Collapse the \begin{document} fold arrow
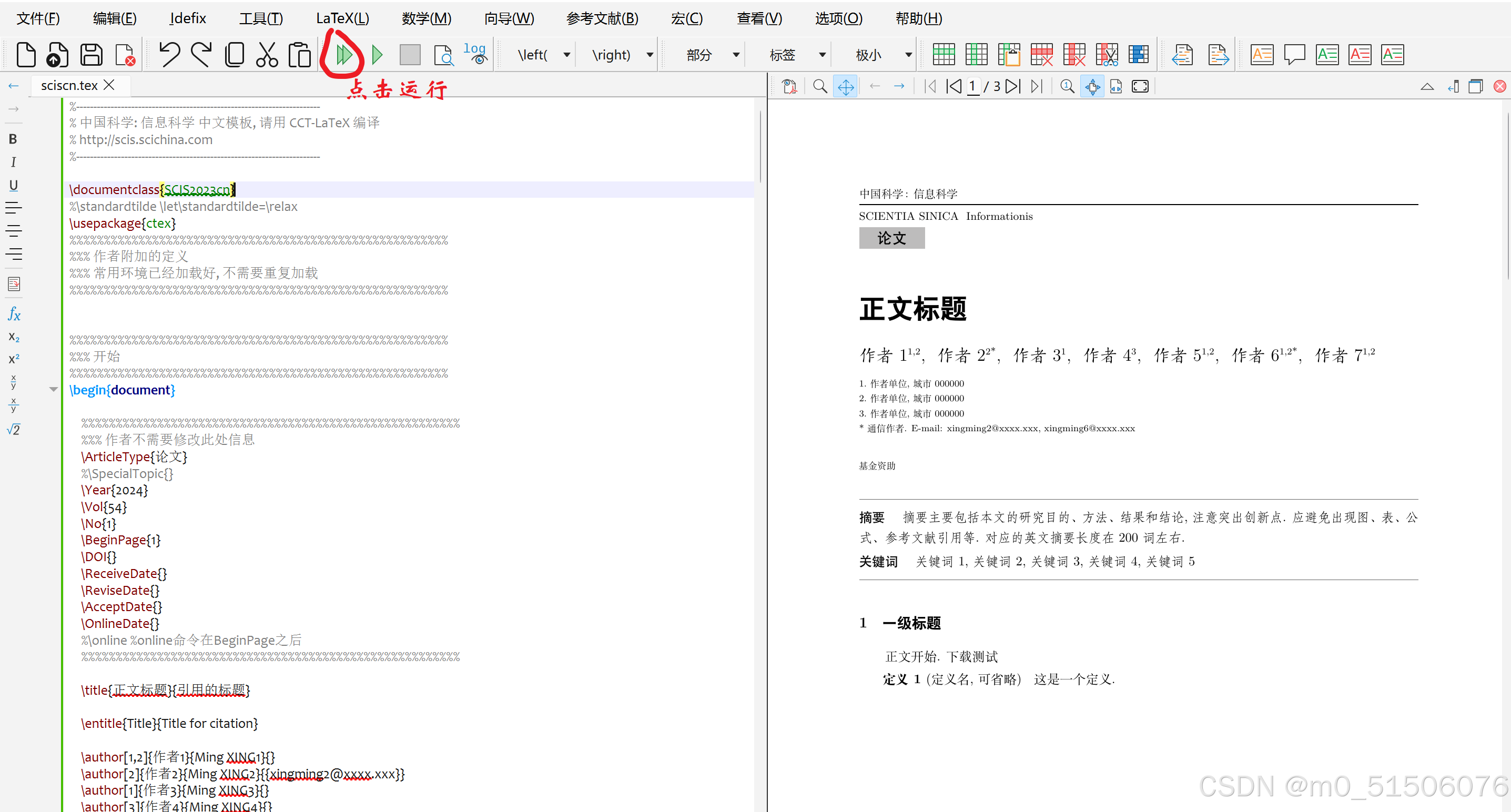The width and height of the screenshot is (1511, 812). point(53,390)
